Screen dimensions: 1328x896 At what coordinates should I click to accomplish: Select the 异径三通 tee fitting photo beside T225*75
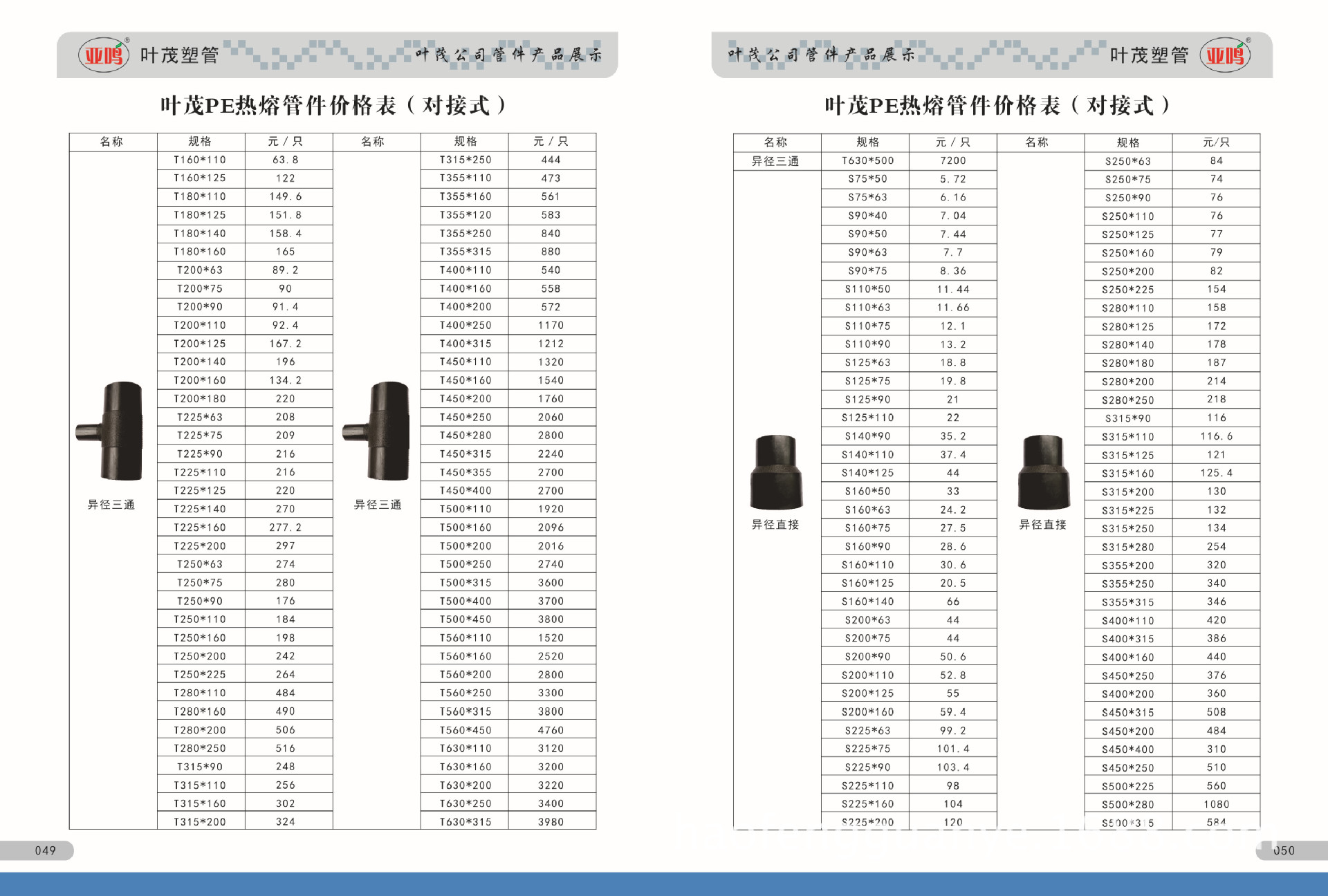pos(110,431)
